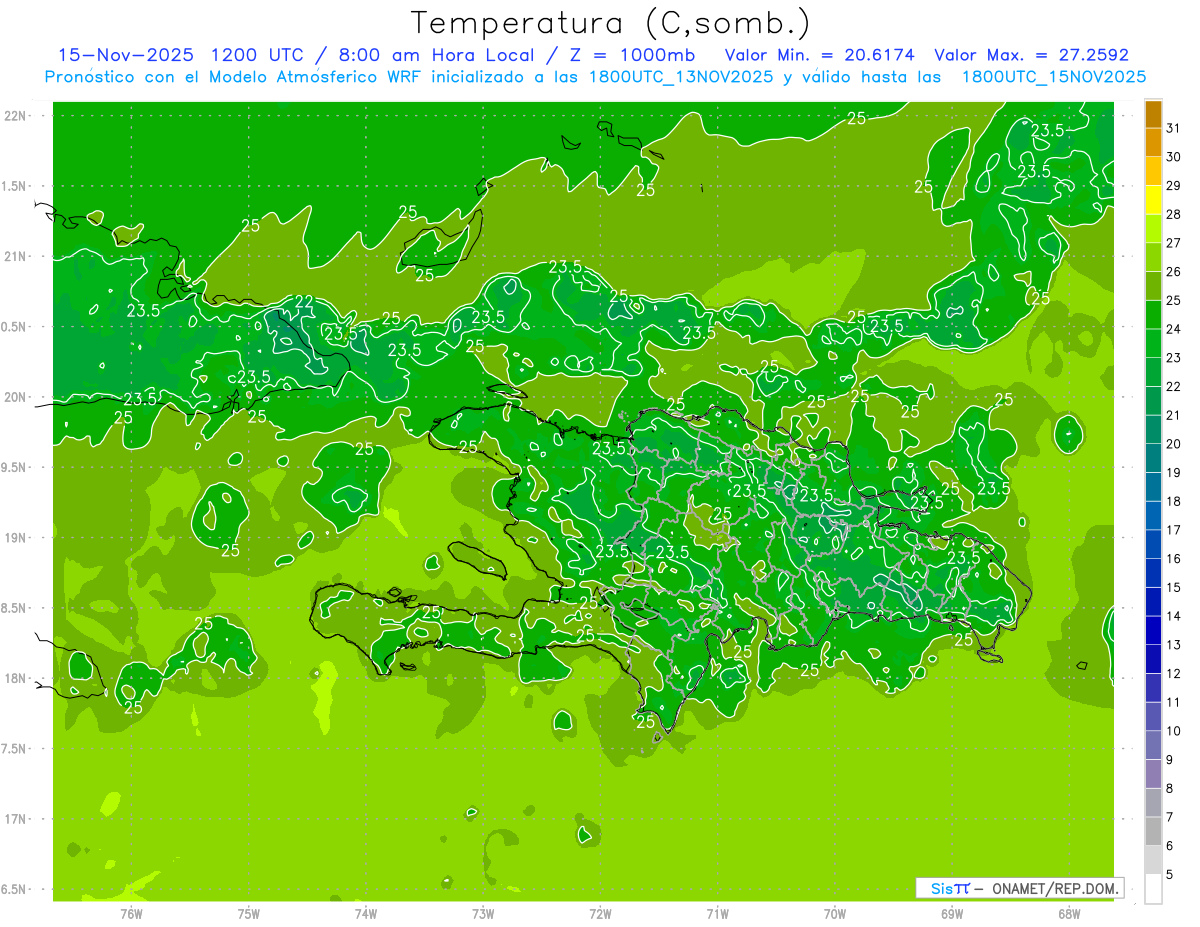Screen dimensions: 1200x927
Task: Pick the dark orange swatch above 31
Action: (x=1153, y=114)
